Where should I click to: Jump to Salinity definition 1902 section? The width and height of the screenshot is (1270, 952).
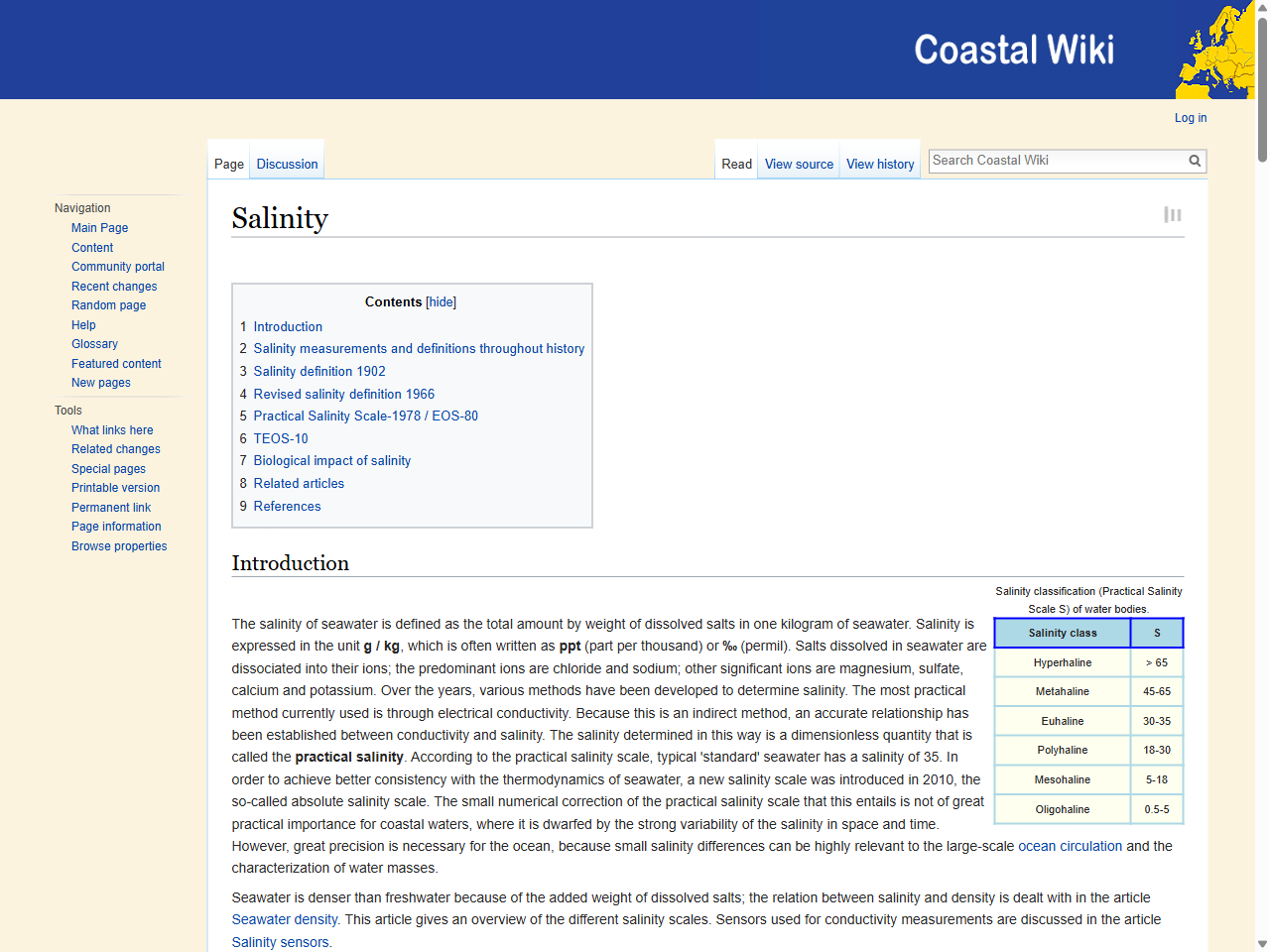pos(319,371)
